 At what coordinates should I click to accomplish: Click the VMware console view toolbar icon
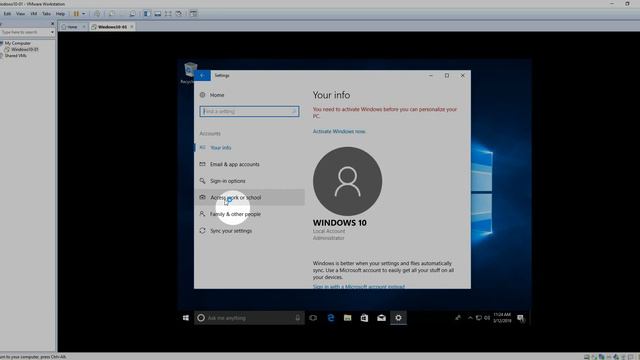tap(193, 13)
